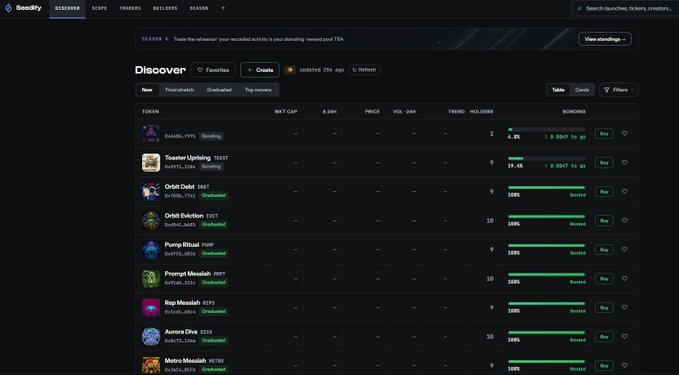Select the Top movers tab
Image resolution: width=679 pixels, height=375 pixels.
(x=258, y=90)
